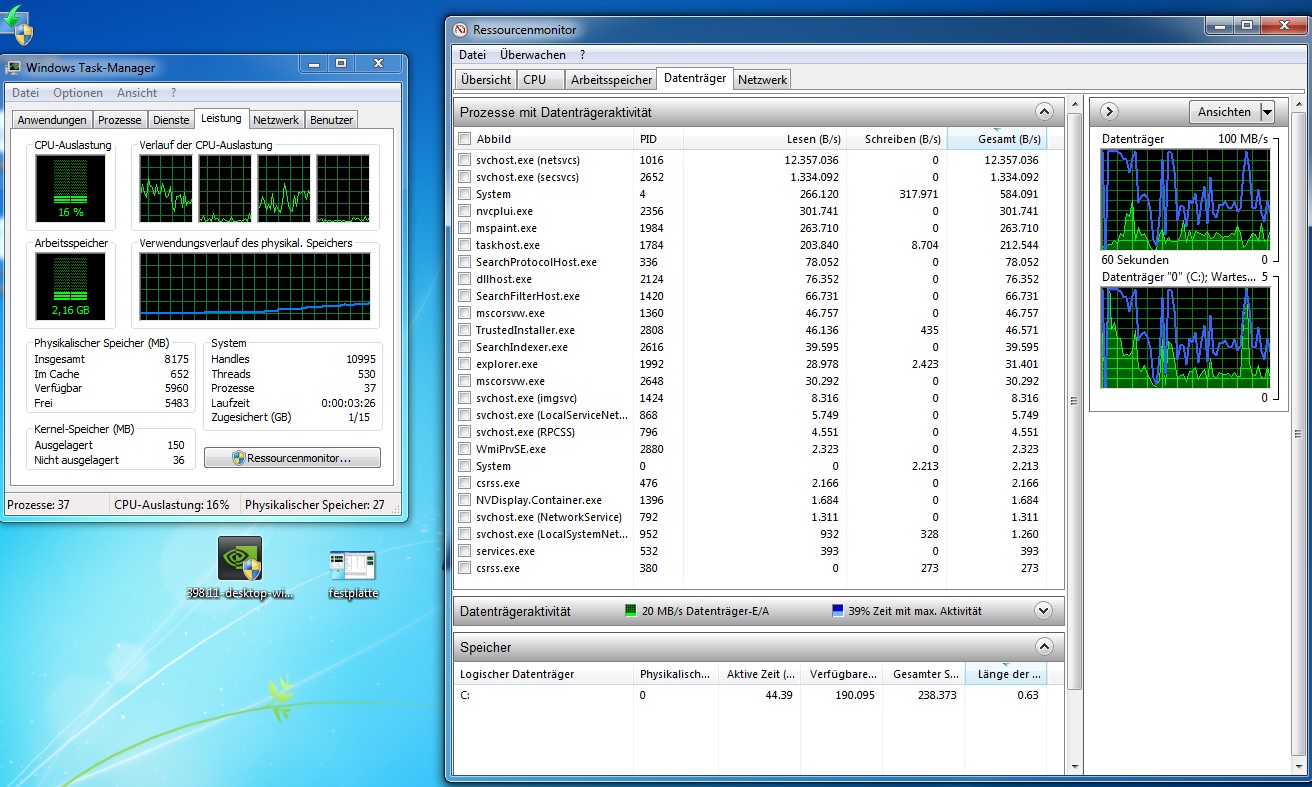Open the Optionen menu in Task-Manager

point(78,93)
